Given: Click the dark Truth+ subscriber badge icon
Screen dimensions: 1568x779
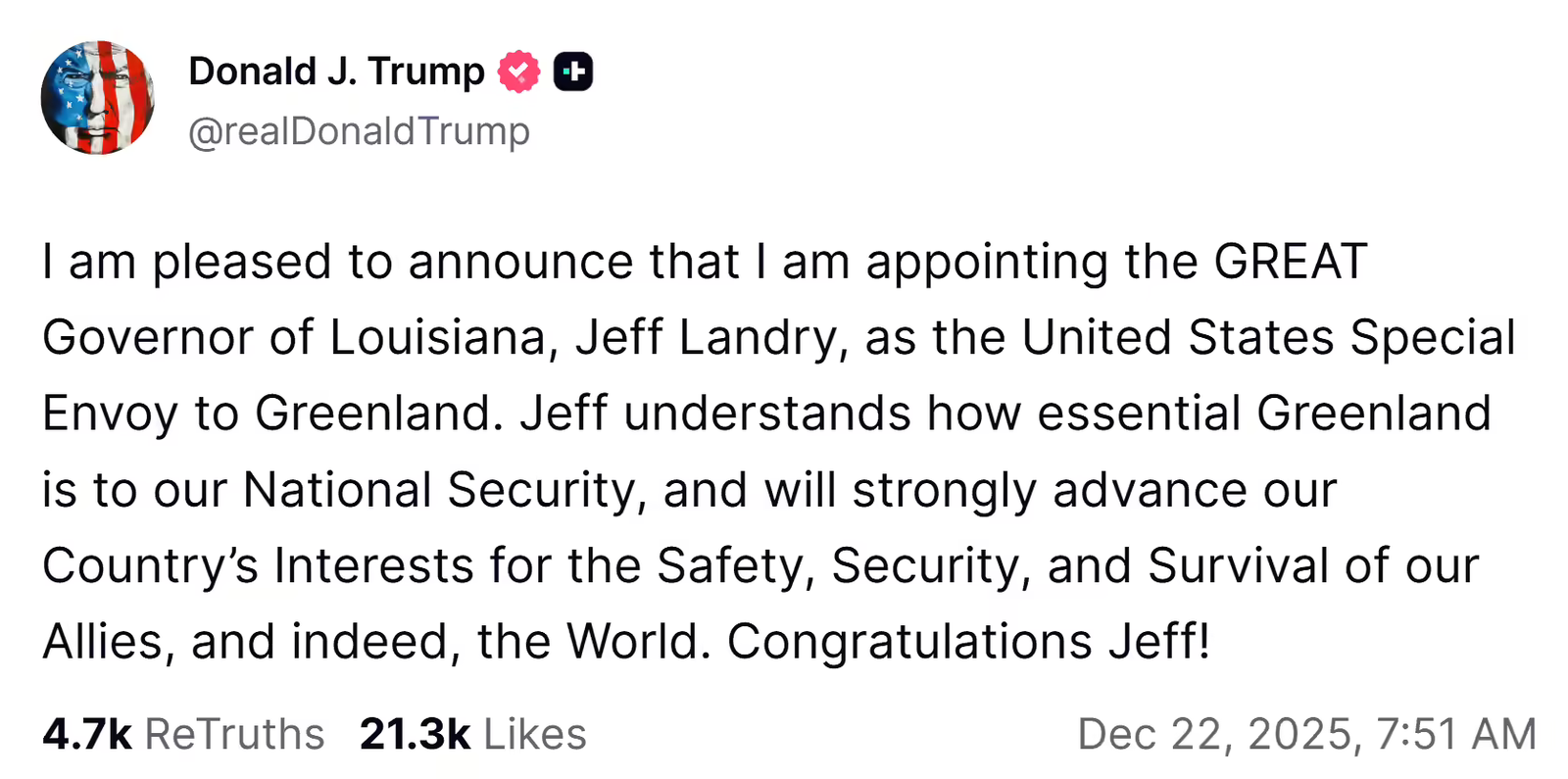Looking at the screenshot, I should point(573,71).
